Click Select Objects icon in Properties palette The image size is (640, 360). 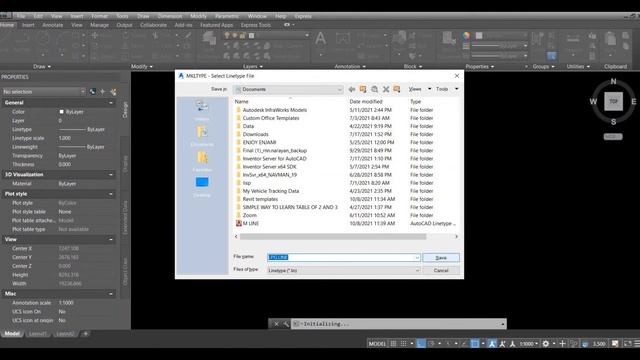point(103,92)
